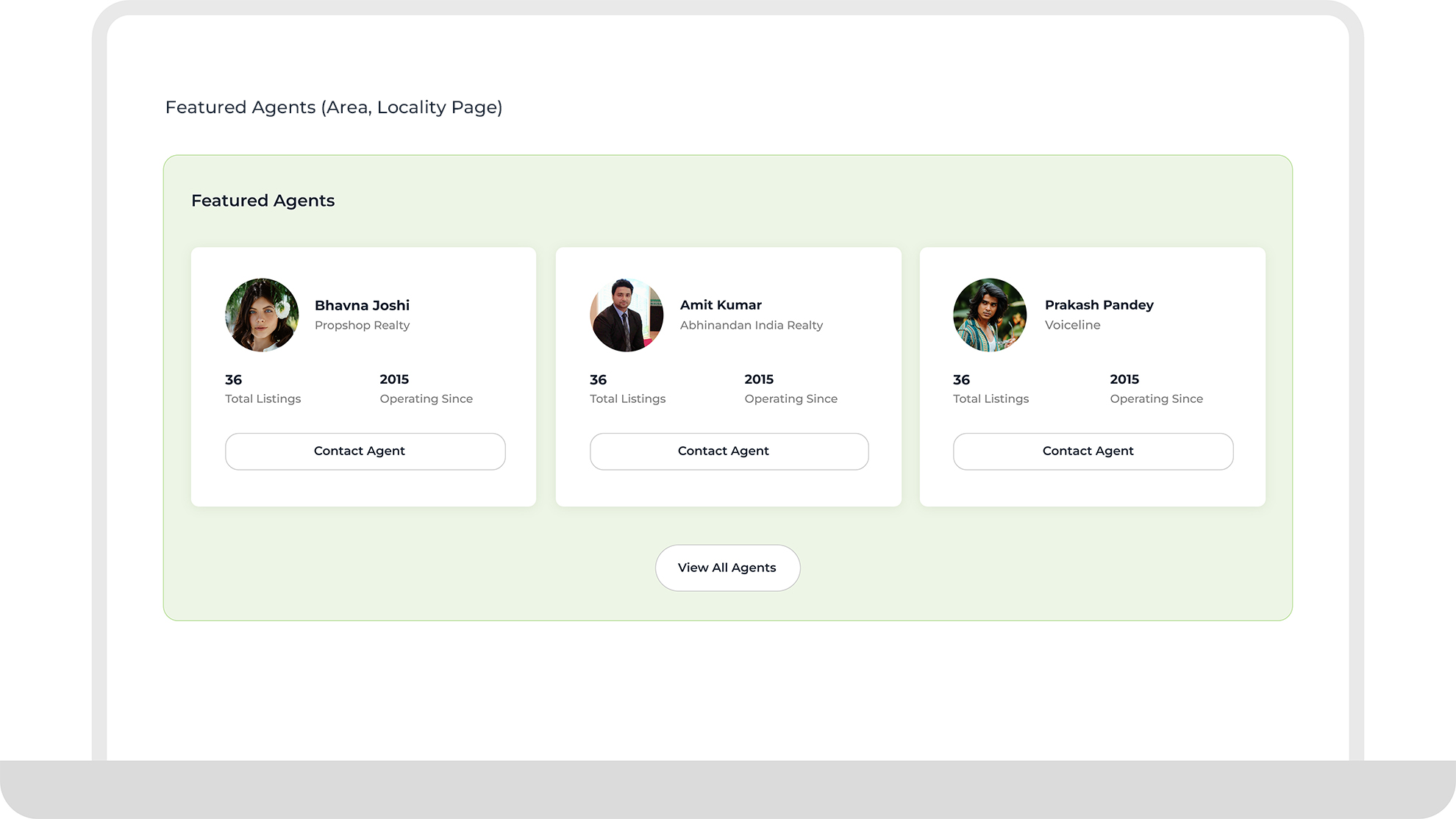Click the Featured Agents section heading
1456x819 pixels.
(263, 201)
